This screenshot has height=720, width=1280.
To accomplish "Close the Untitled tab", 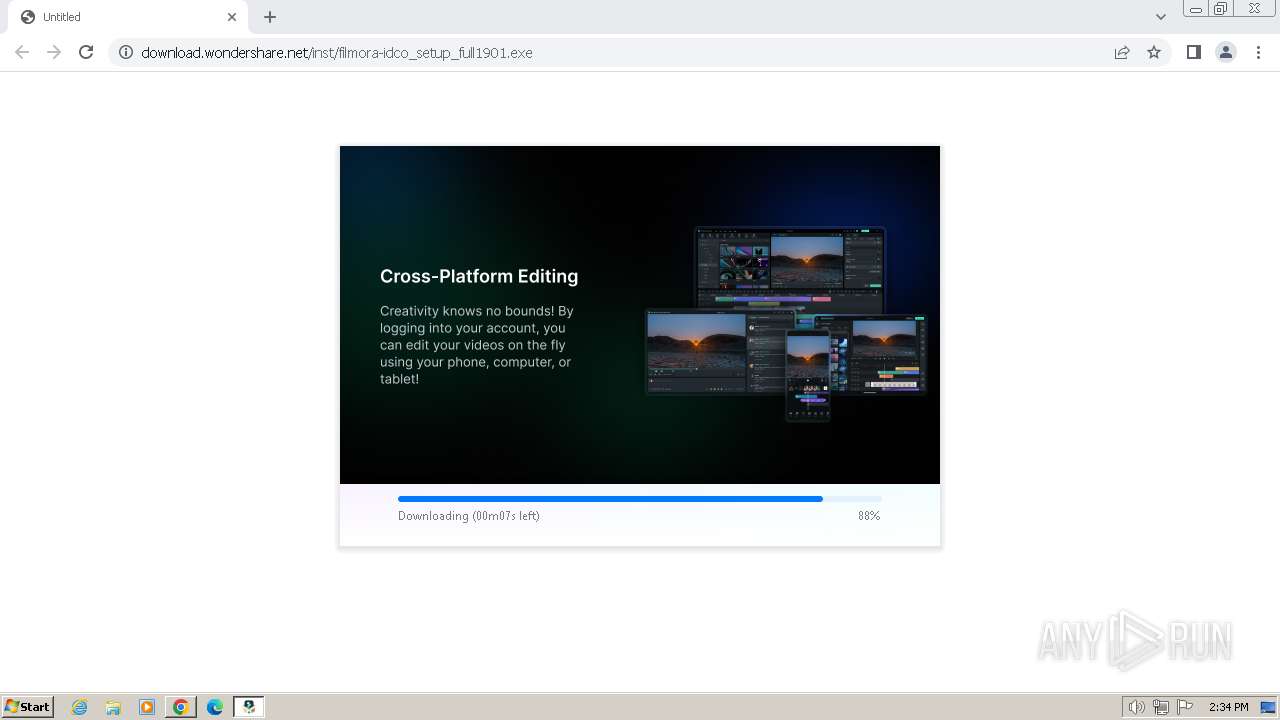I will pos(232,17).
